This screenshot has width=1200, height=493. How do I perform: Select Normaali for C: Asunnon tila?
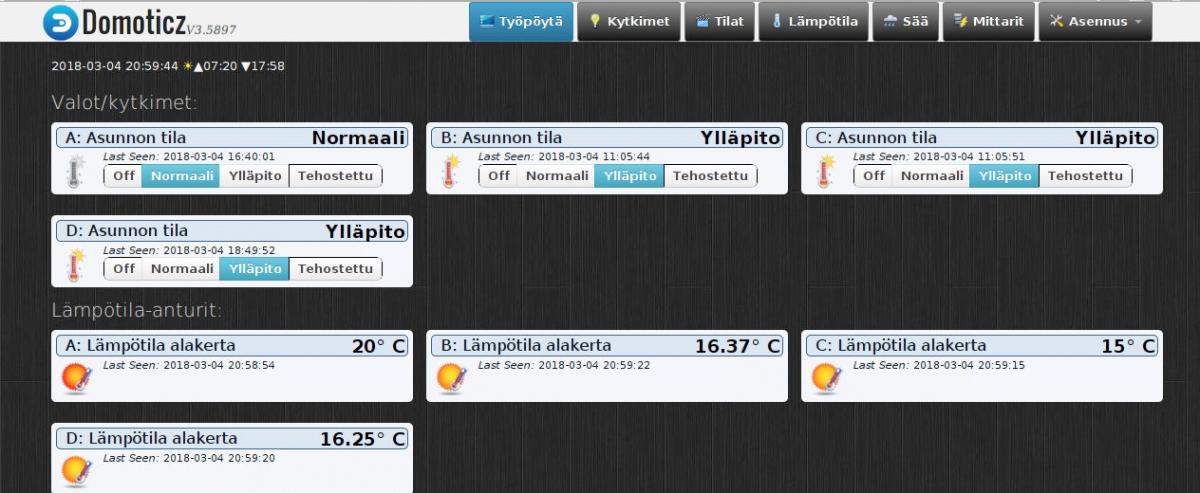click(x=931, y=176)
